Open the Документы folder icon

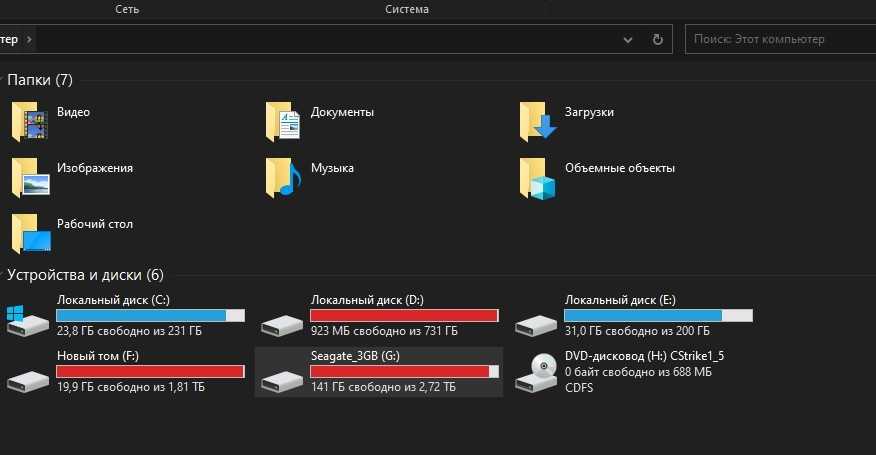click(x=284, y=122)
